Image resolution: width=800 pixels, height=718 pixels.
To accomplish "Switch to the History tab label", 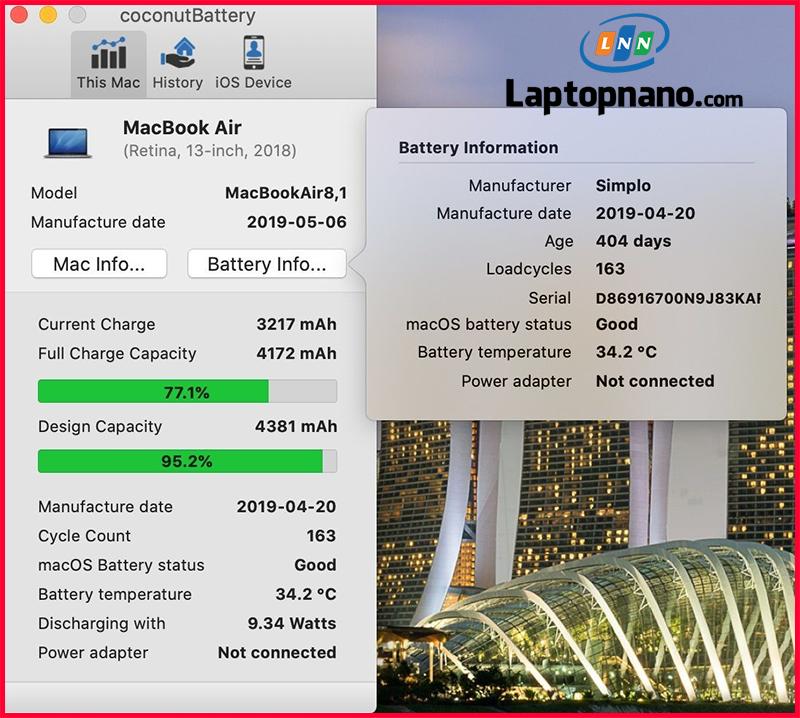I will point(178,83).
